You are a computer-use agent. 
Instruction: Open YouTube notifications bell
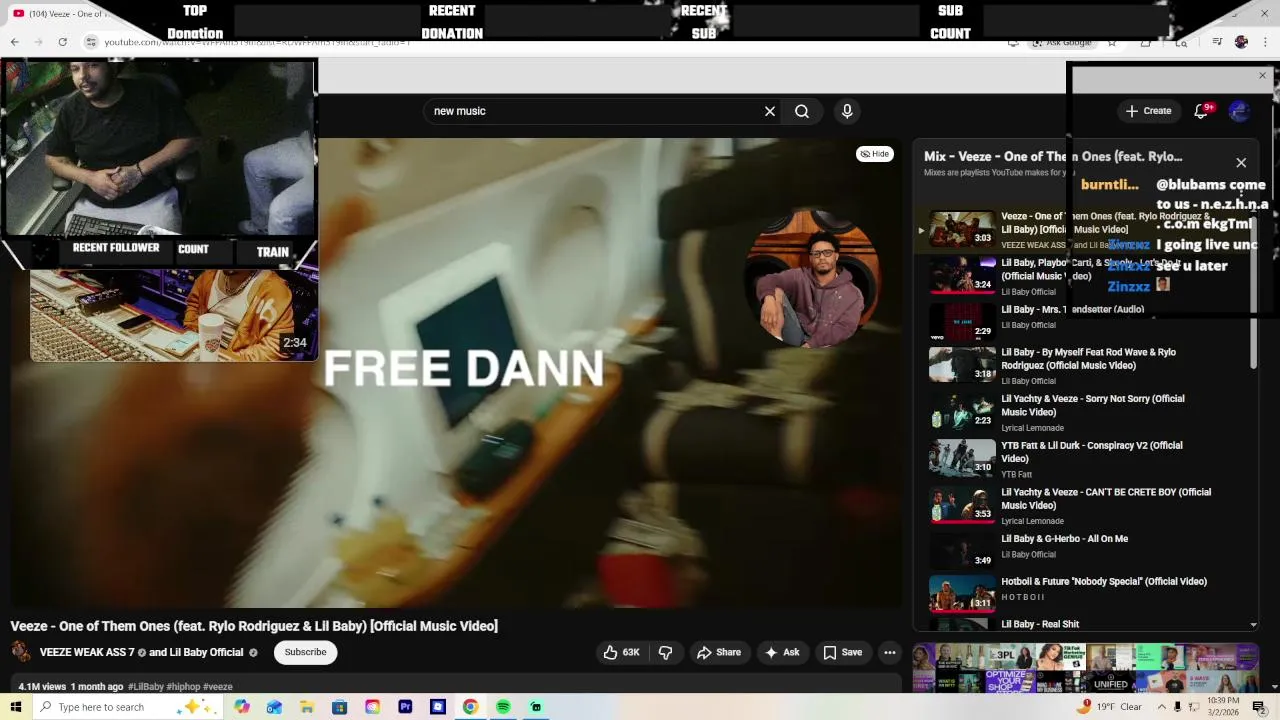(1201, 111)
